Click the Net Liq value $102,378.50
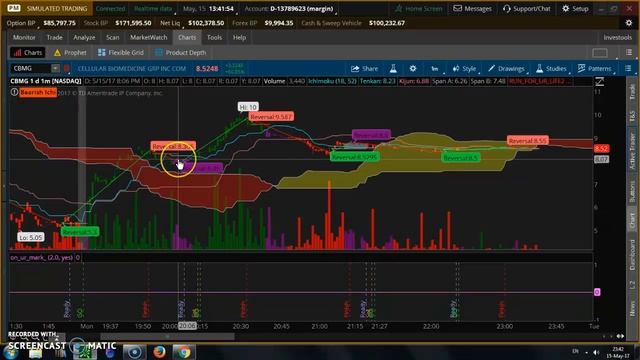This screenshot has height=360, width=640. pyautogui.click(x=206, y=23)
